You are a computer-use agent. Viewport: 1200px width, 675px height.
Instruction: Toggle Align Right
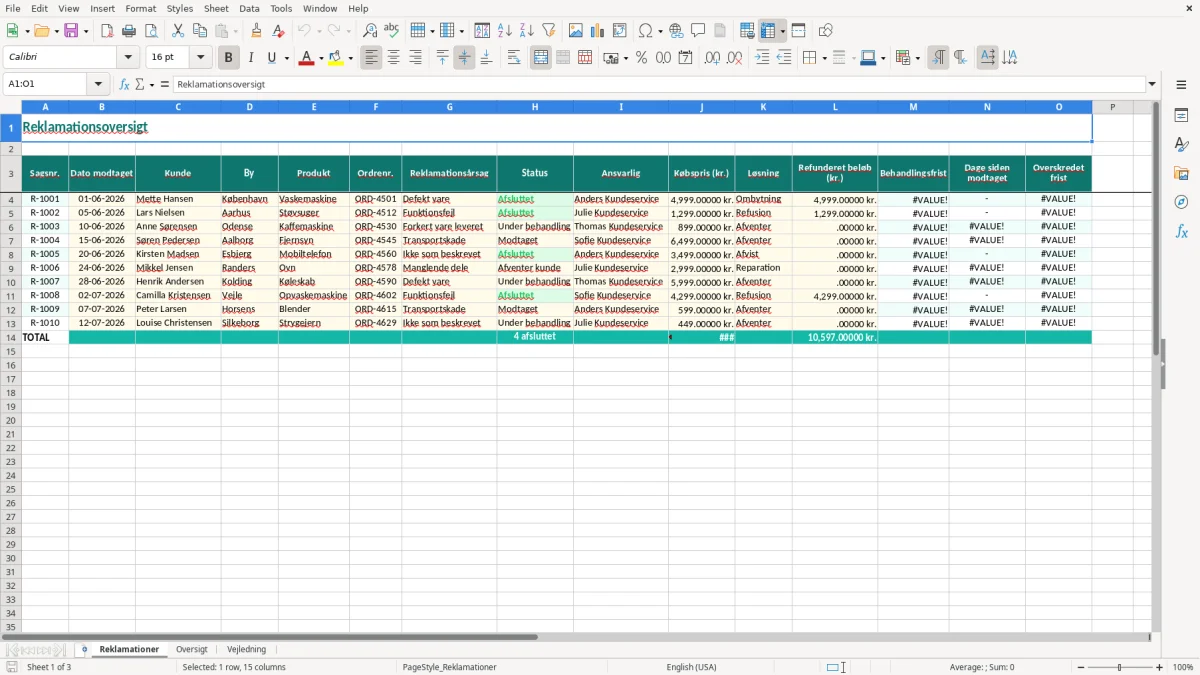click(x=415, y=58)
